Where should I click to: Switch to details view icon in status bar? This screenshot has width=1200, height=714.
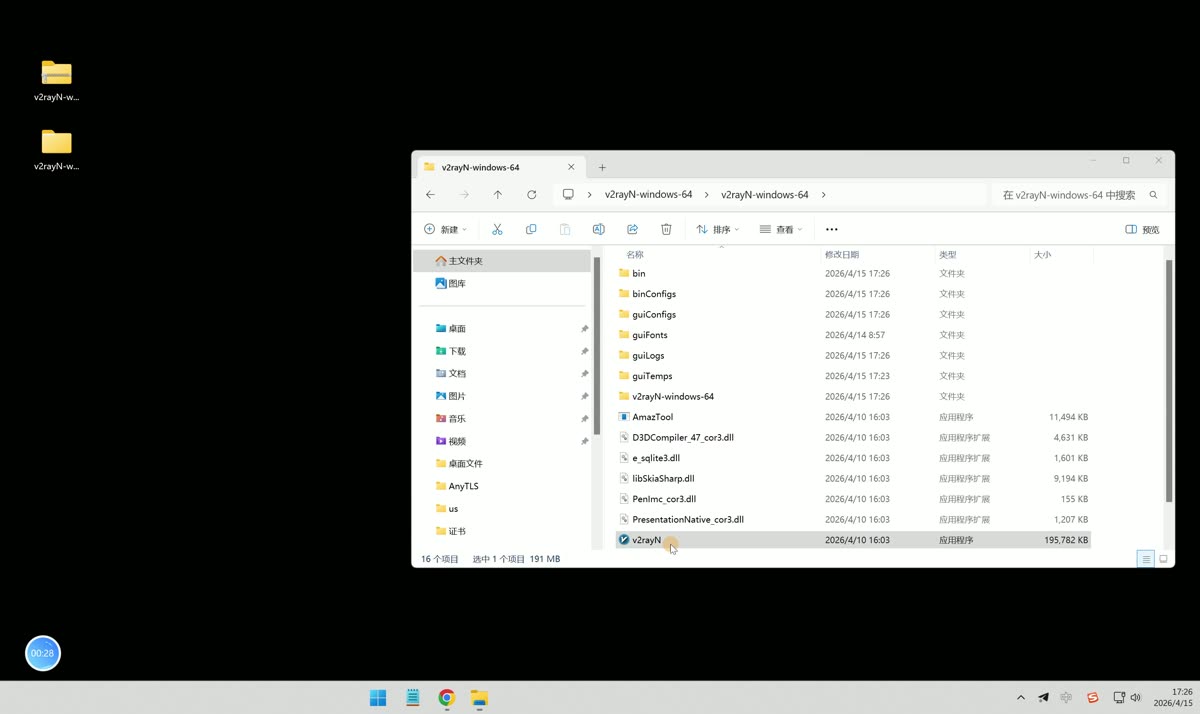1146,559
